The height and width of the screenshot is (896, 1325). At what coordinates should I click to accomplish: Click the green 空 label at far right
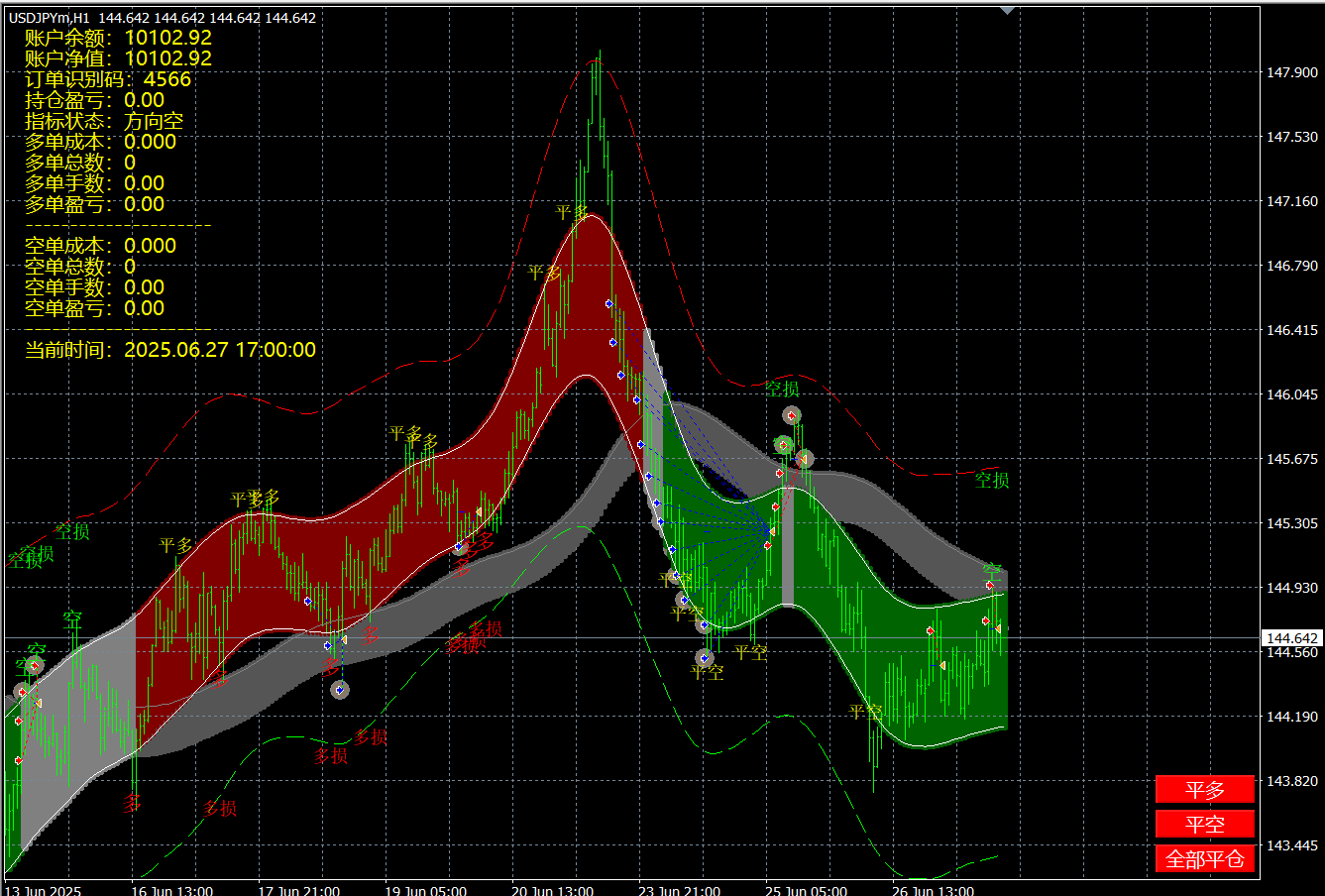pyautogui.click(x=992, y=570)
